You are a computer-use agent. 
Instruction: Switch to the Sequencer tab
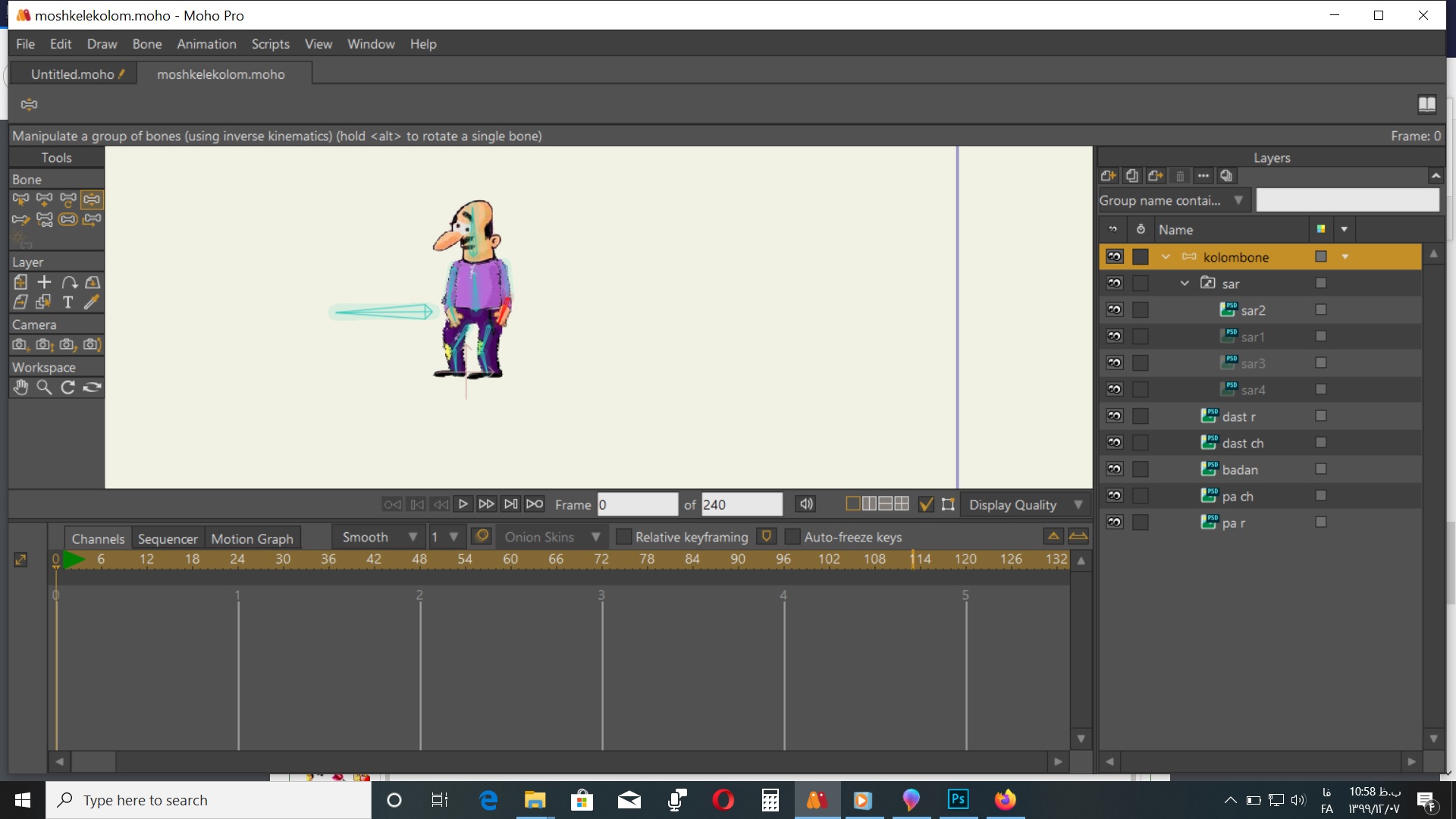[x=168, y=538]
